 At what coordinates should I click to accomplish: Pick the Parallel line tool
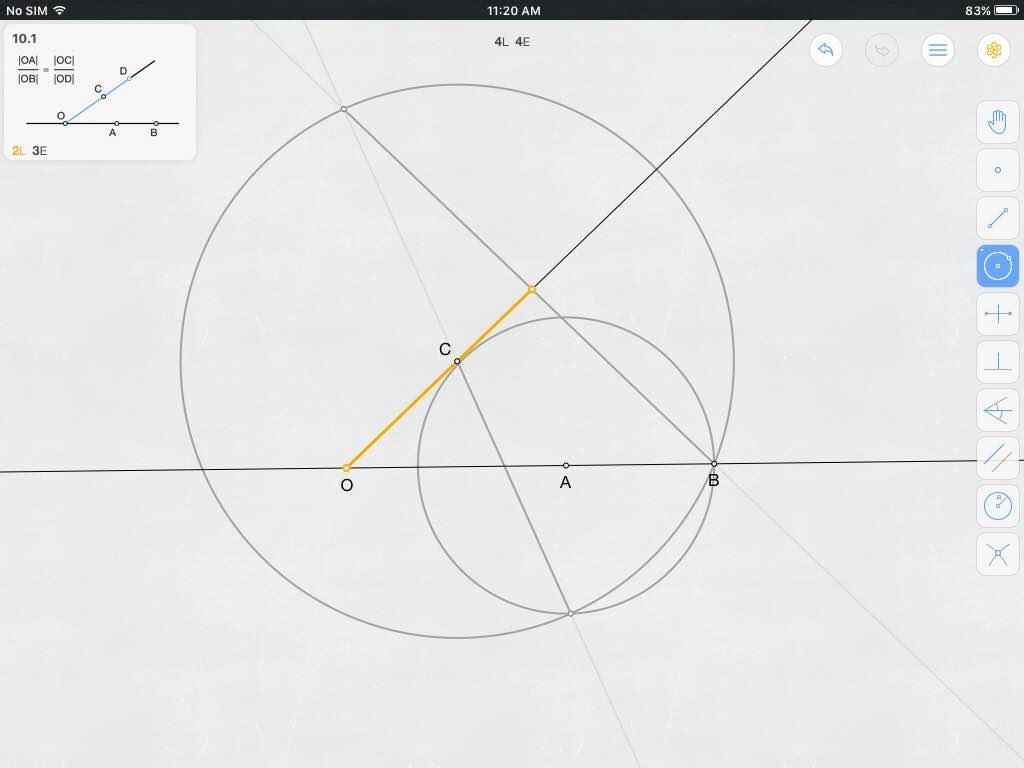click(x=997, y=458)
